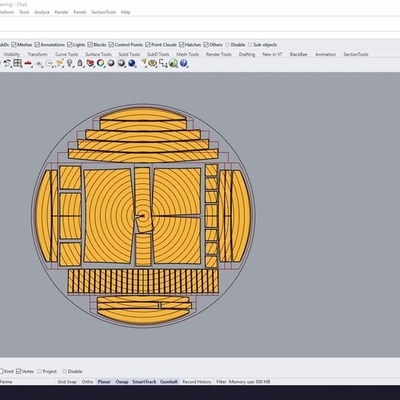Viewport: 400px width, 400px height.
Task: Click the green globe icon
Action: coord(173,63)
